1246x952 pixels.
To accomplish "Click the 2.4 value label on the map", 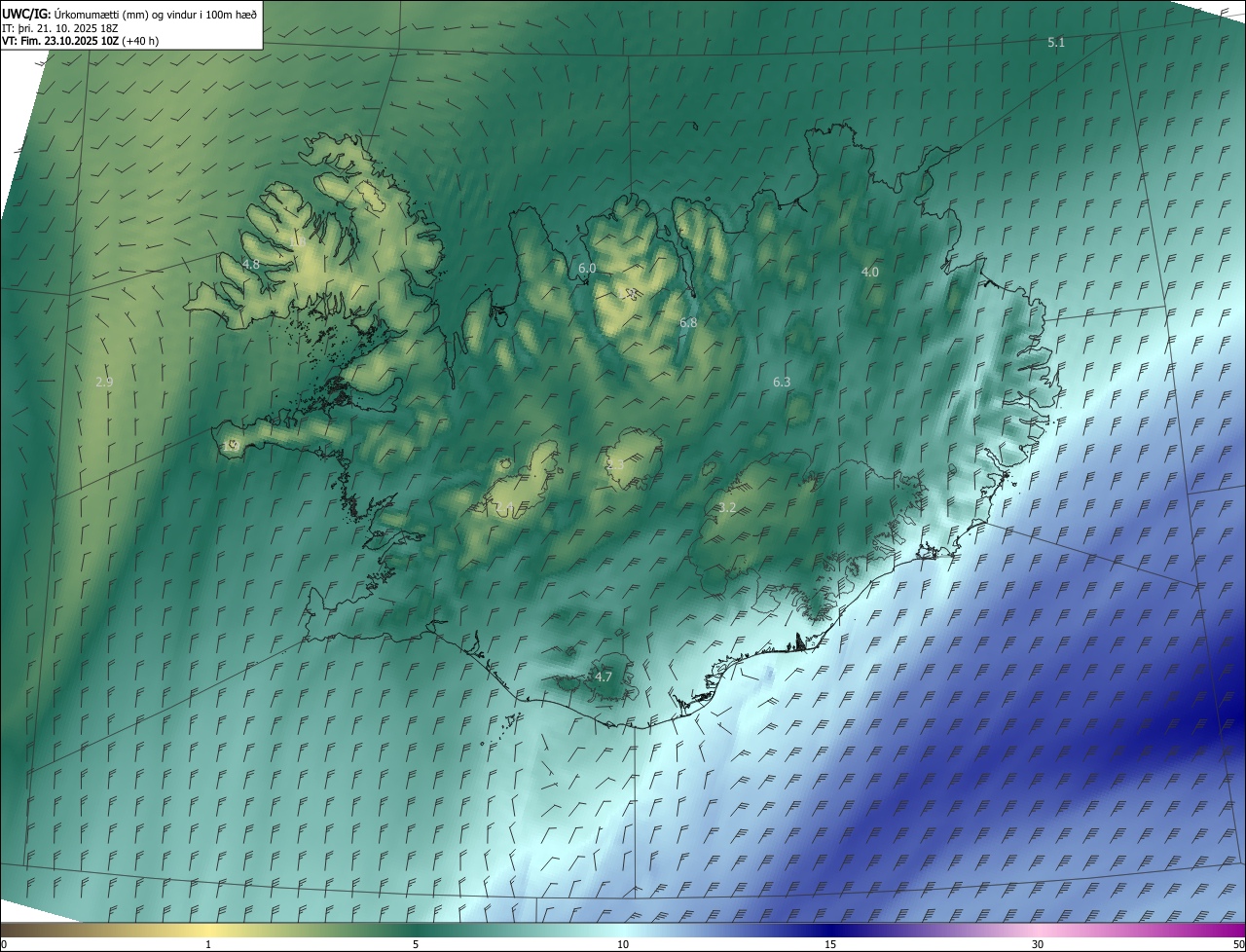I will click(x=504, y=506).
